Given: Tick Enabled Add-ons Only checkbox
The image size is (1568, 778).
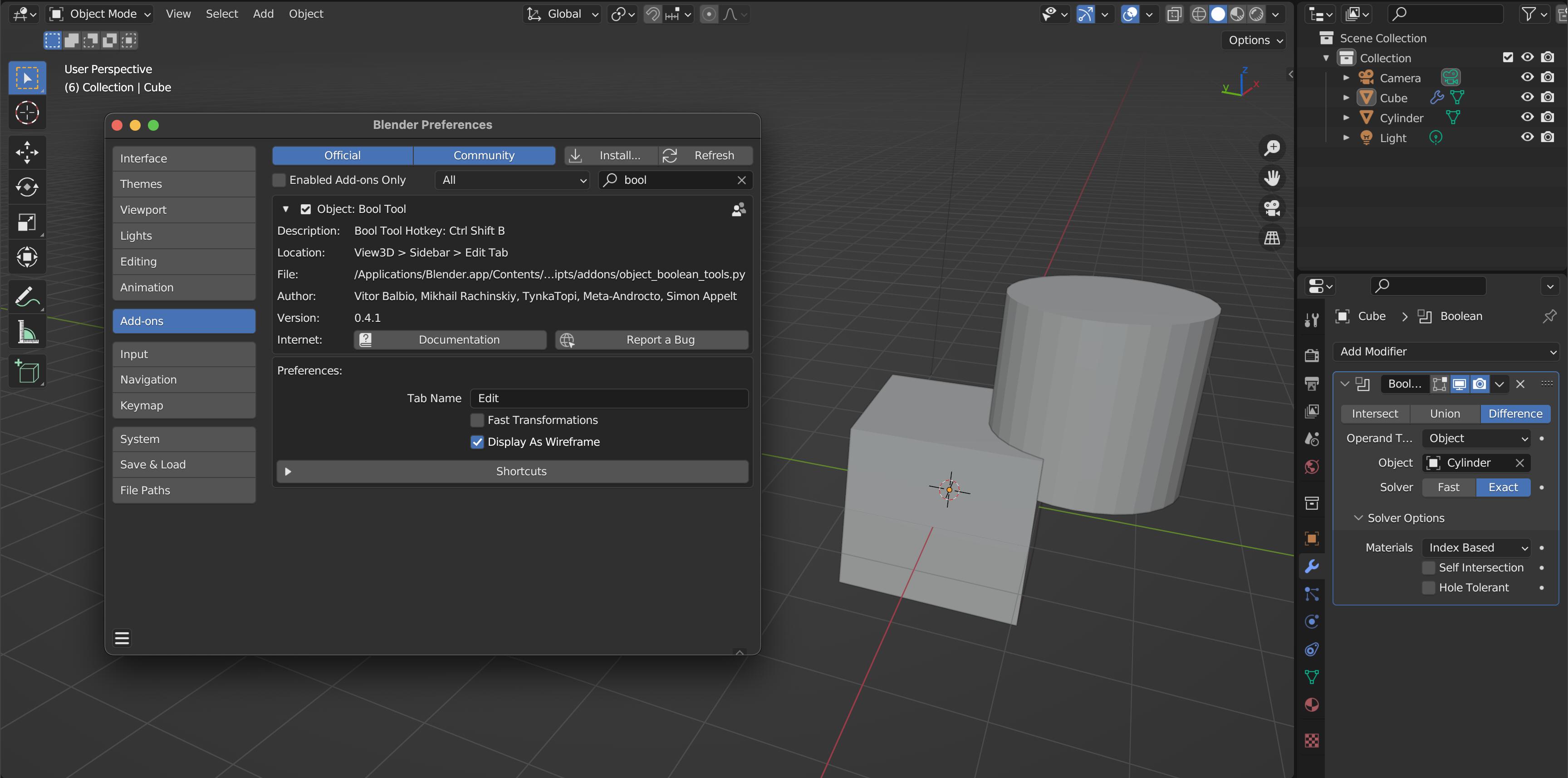Looking at the screenshot, I should (279, 180).
